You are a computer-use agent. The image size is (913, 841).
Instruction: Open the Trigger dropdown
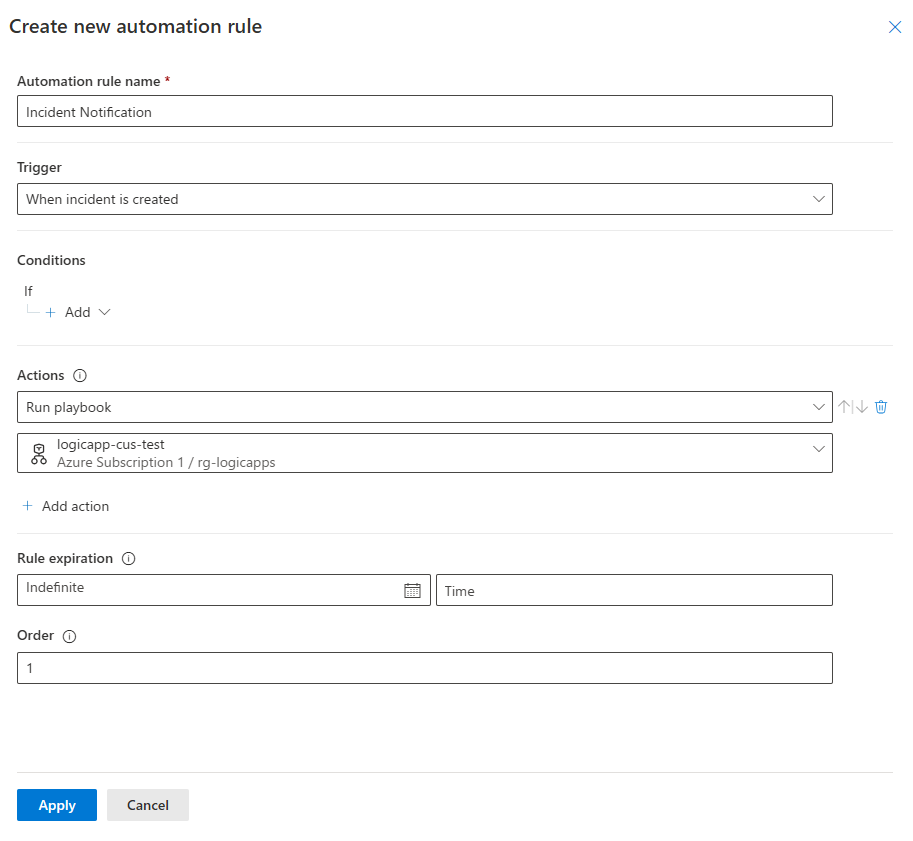[424, 199]
